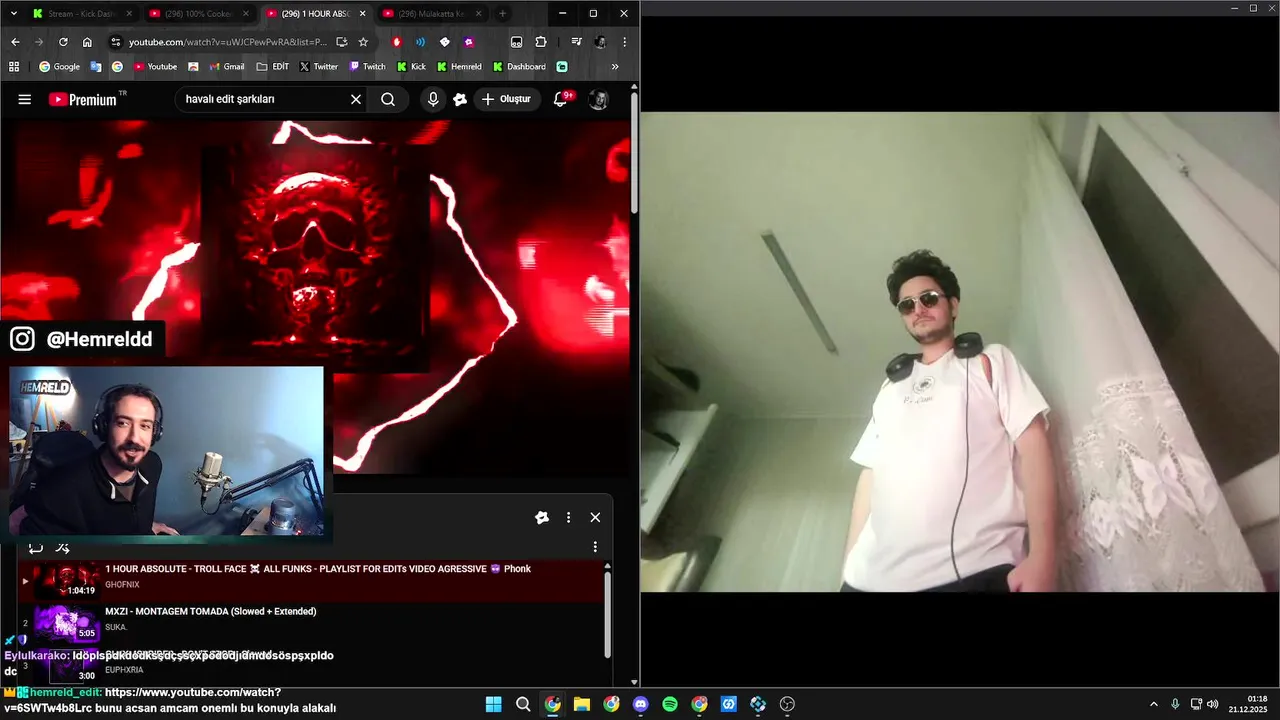Go back in the Chrome browser
The height and width of the screenshot is (720, 1280).
(x=15, y=42)
